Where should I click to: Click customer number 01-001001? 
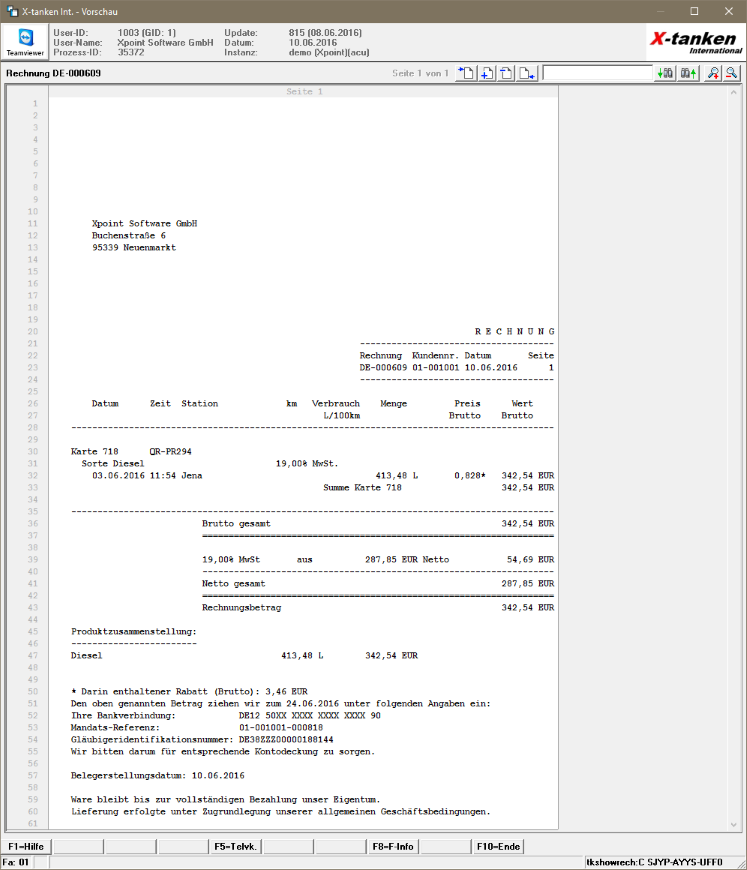[x=436, y=367]
